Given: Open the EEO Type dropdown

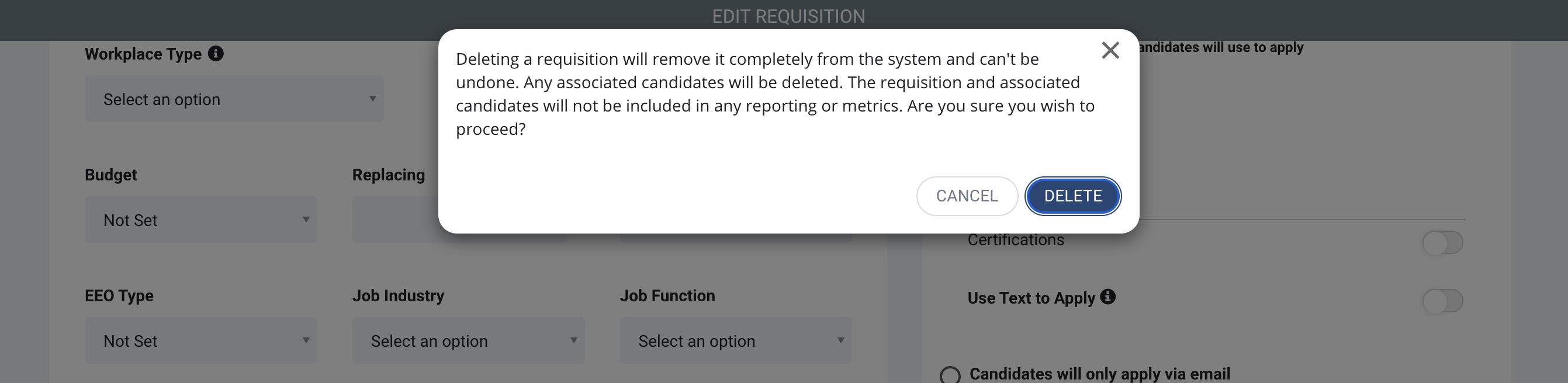Looking at the screenshot, I should point(201,340).
